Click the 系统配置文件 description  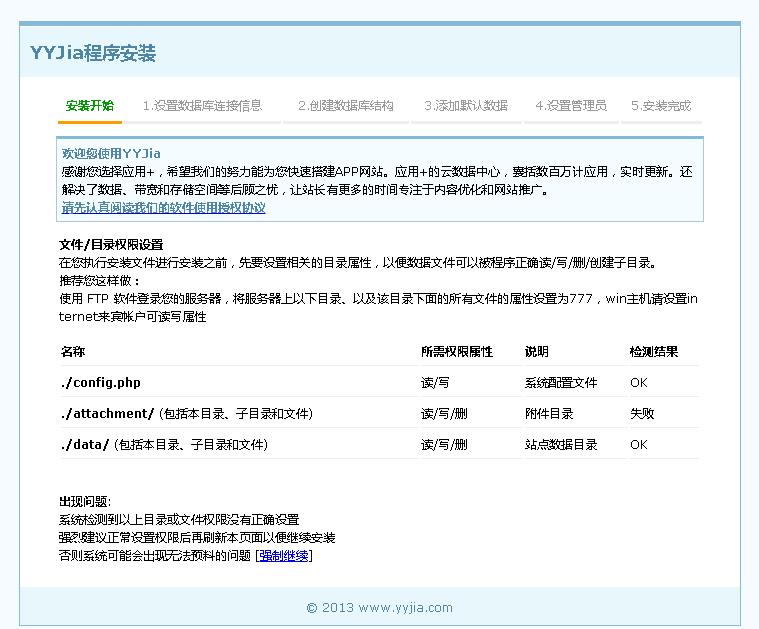coord(561,383)
